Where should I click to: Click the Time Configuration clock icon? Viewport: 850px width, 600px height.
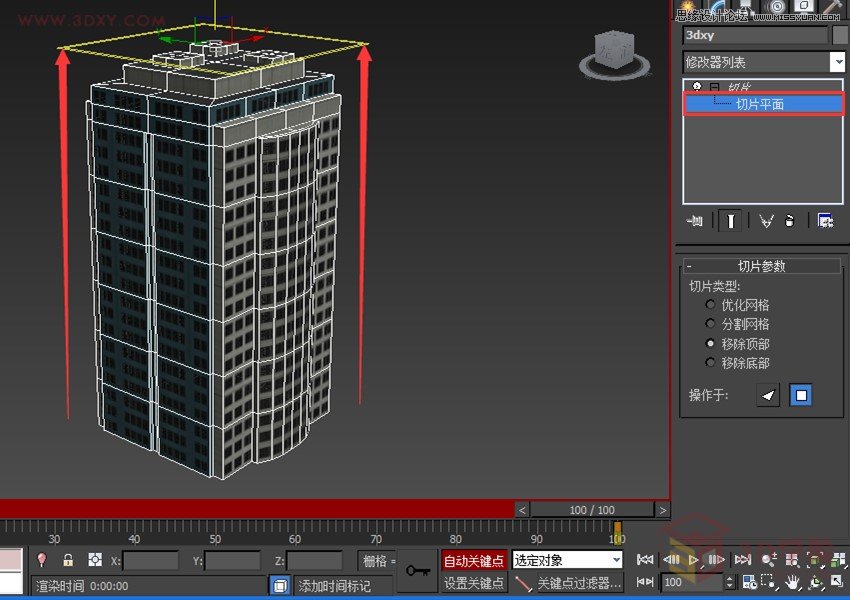click(750, 582)
